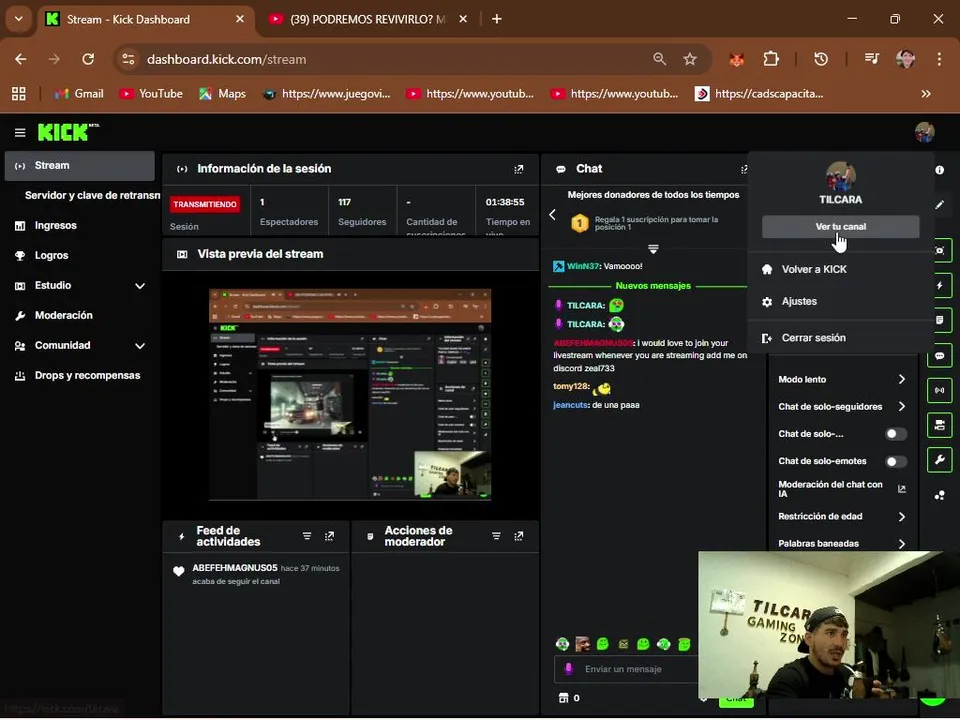The image size is (960, 720).
Task: Show hidden bookmarks with the double-chevron
Action: [926, 94]
